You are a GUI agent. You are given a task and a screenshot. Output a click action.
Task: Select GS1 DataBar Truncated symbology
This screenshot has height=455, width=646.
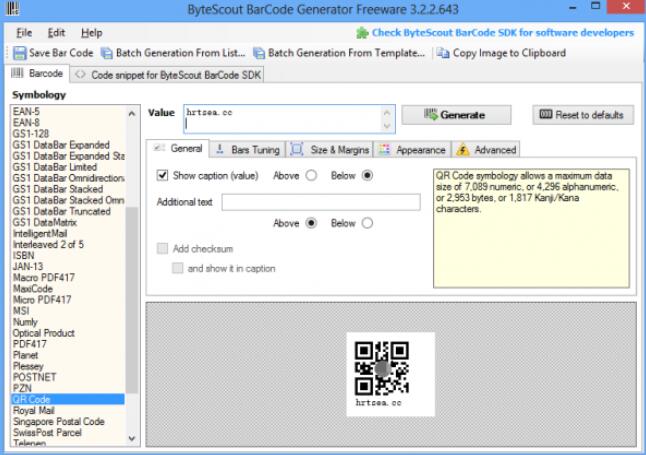coord(62,211)
